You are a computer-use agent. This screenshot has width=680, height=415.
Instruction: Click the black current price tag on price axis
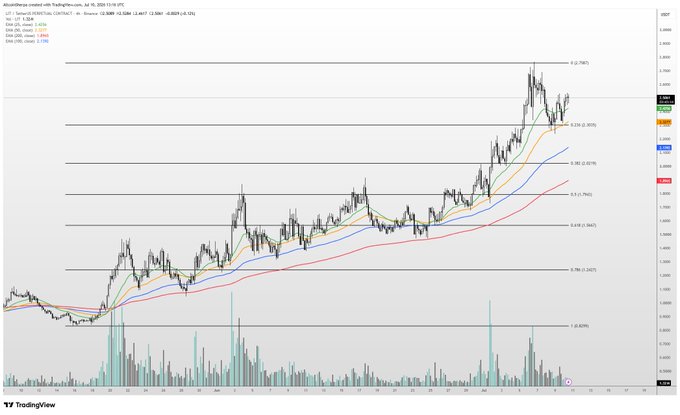click(666, 99)
